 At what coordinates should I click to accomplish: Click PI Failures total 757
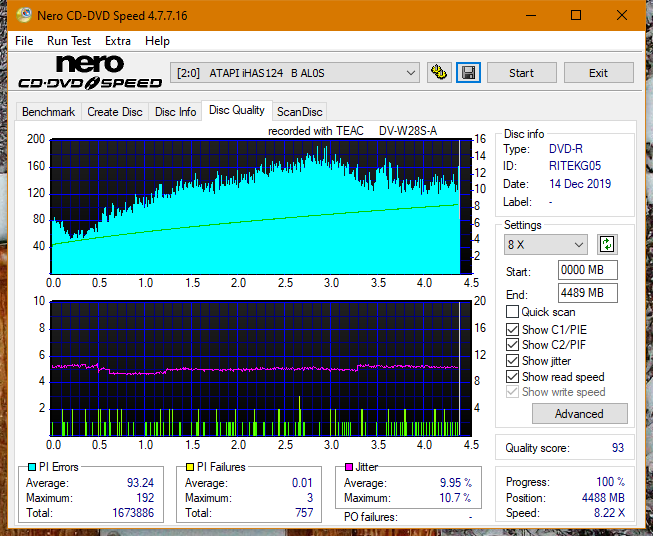pyautogui.click(x=304, y=513)
